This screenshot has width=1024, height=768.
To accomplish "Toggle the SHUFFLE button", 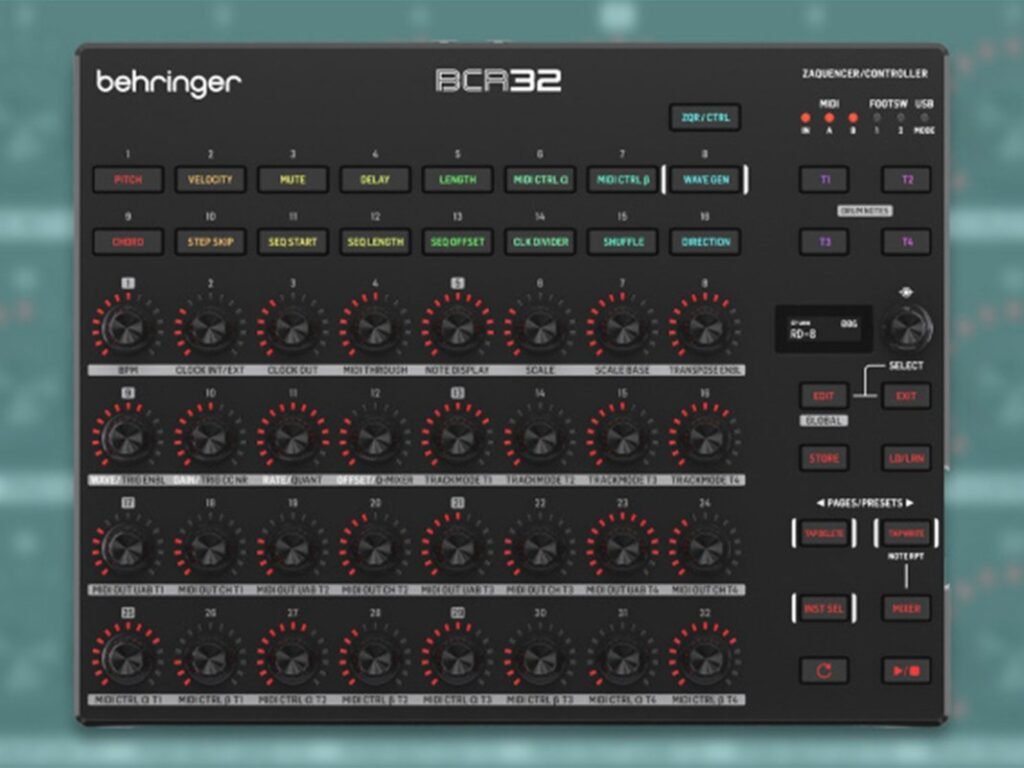I will 622,242.
